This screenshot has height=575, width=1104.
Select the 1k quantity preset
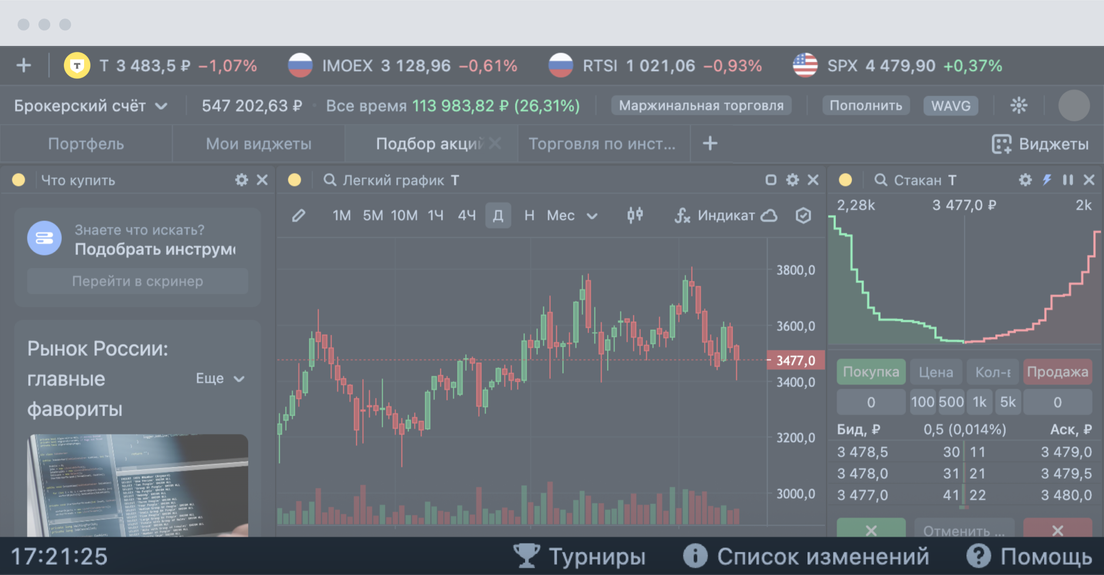pos(979,402)
